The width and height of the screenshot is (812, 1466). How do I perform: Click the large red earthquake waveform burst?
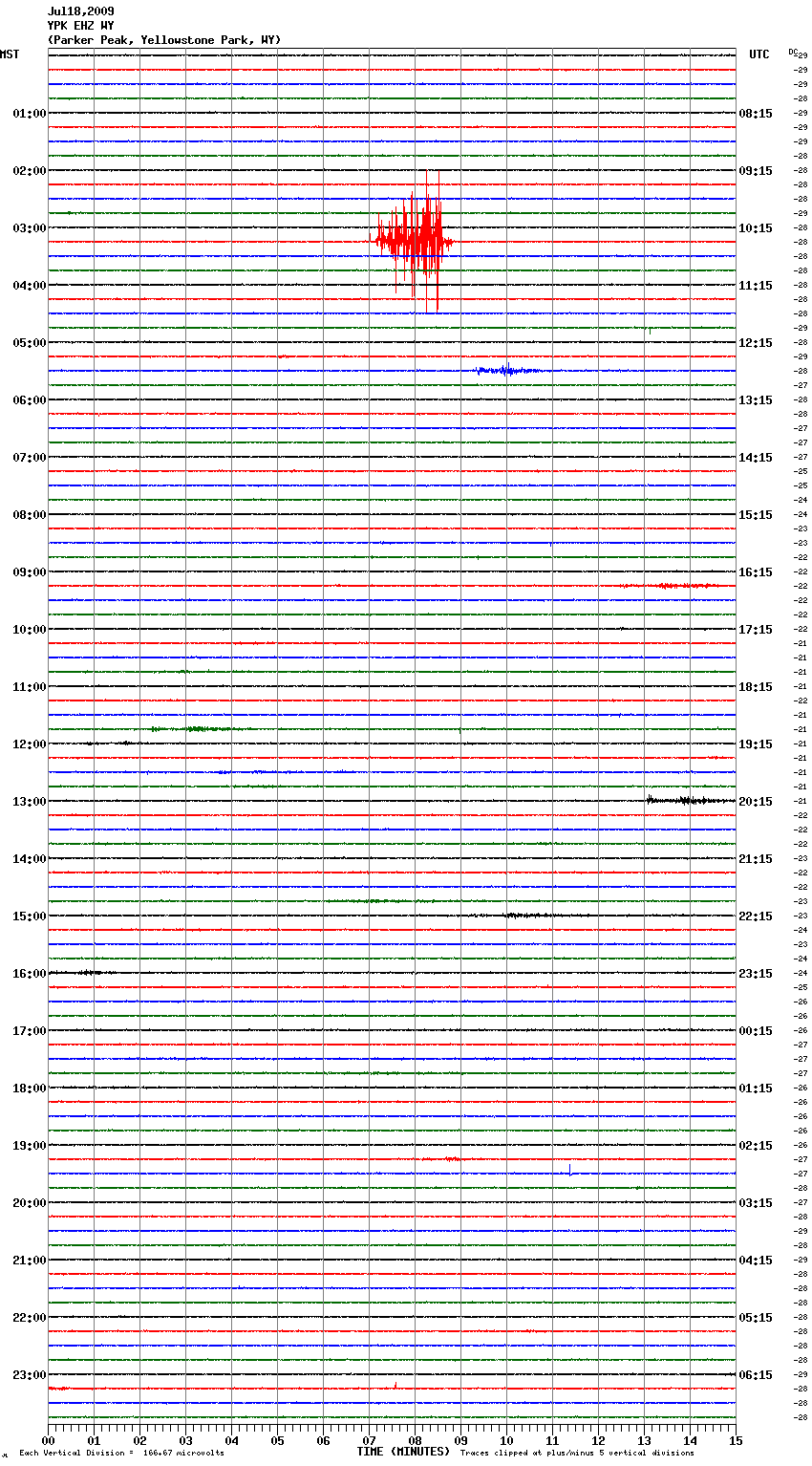(x=413, y=241)
